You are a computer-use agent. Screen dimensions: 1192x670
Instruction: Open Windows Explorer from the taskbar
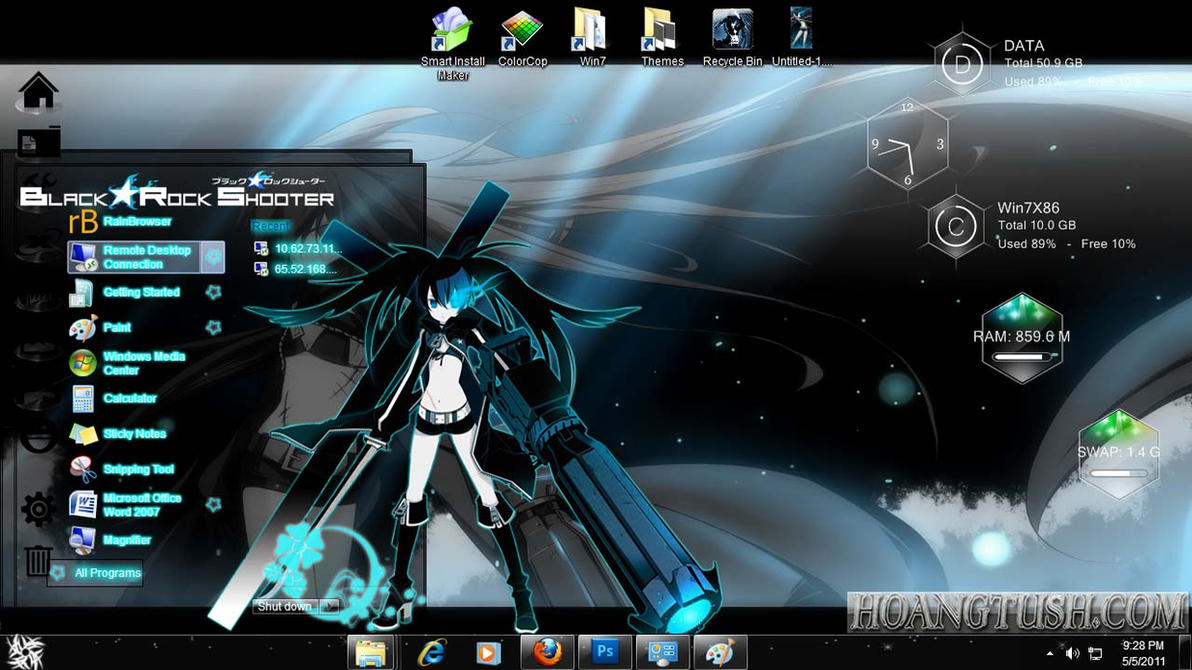tap(371, 653)
